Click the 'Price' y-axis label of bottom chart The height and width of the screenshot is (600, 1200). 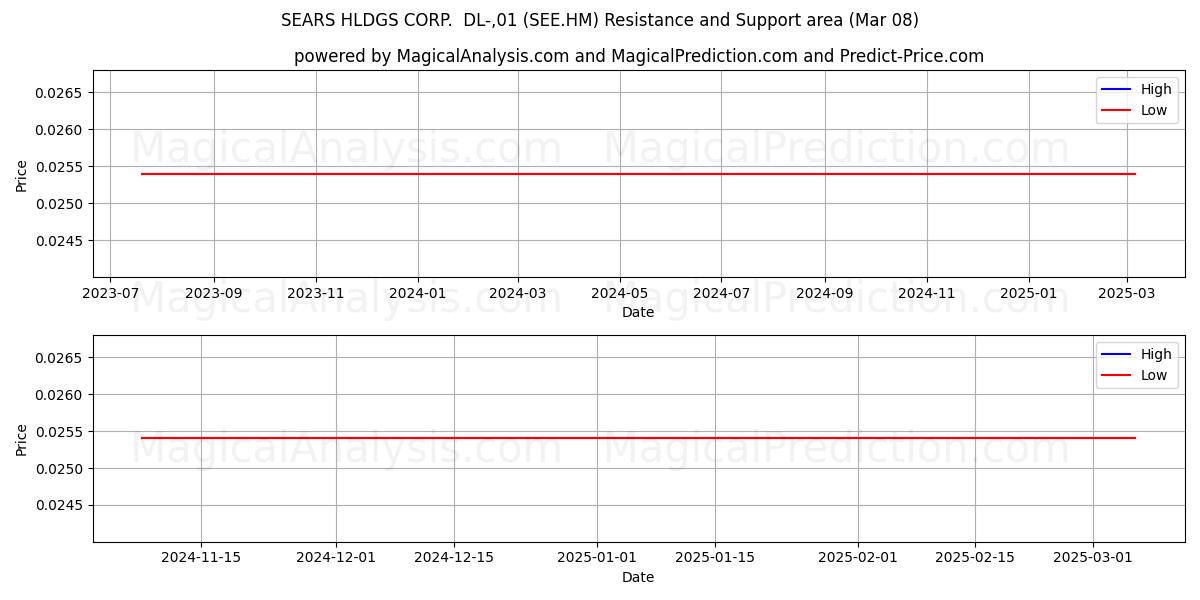(22, 439)
